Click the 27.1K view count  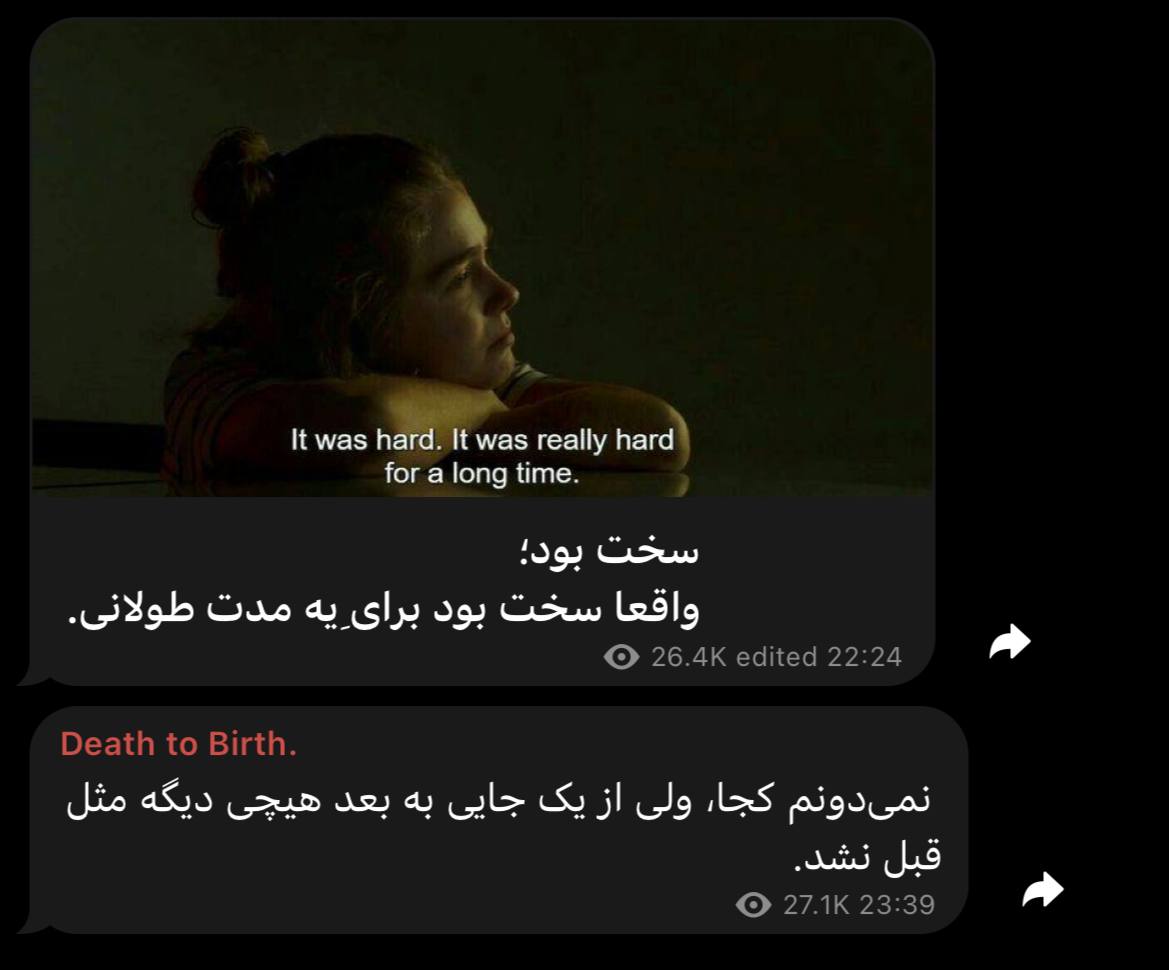(816, 904)
